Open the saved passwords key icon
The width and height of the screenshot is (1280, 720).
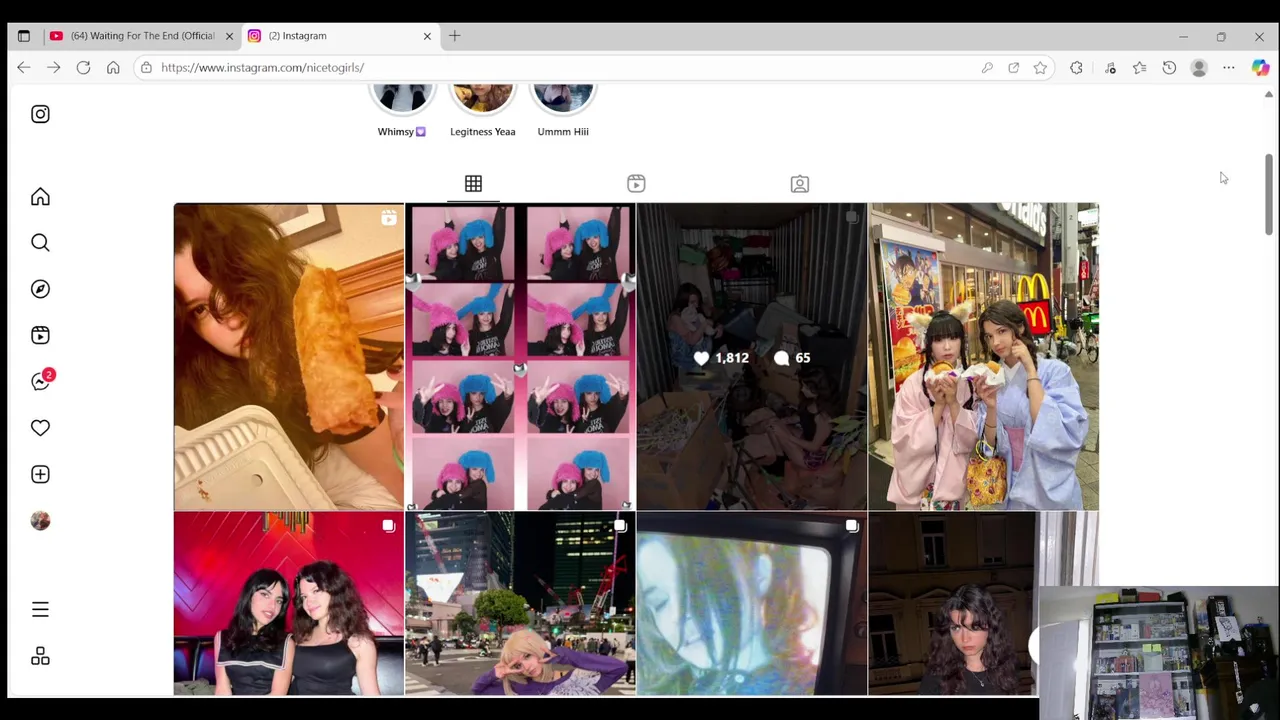pos(987,68)
